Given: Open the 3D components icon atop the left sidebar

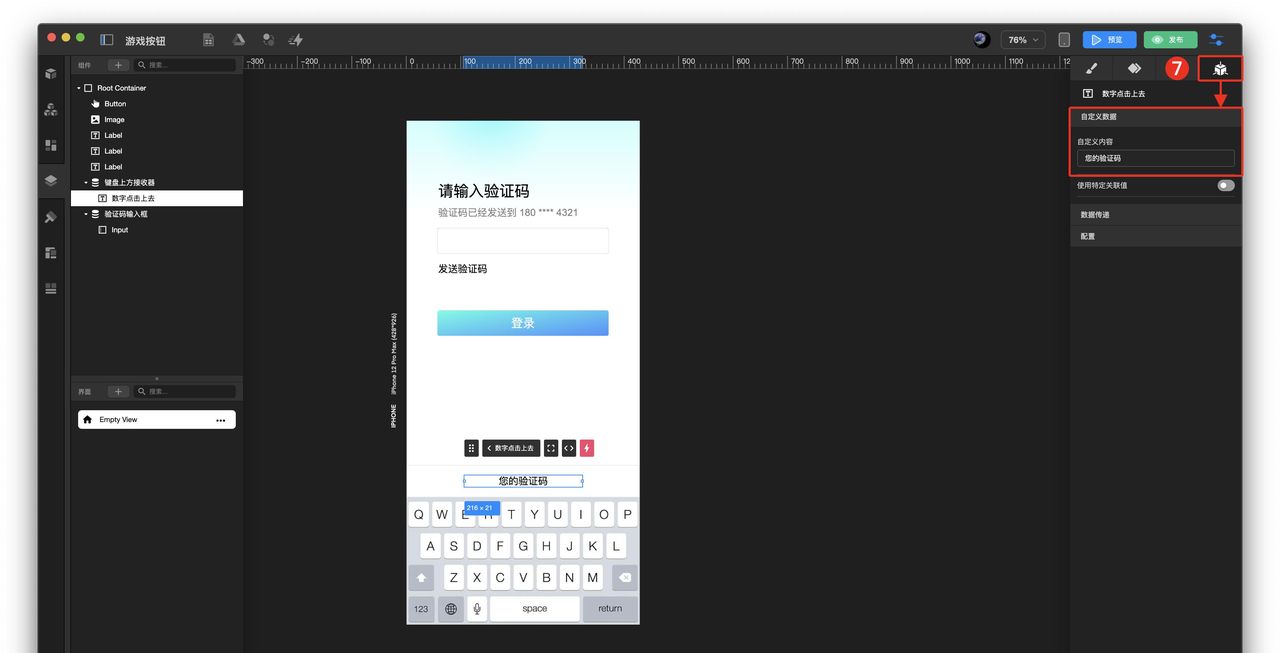Looking at the screenshot, I should pyautogui.click(x=50, y=73).
